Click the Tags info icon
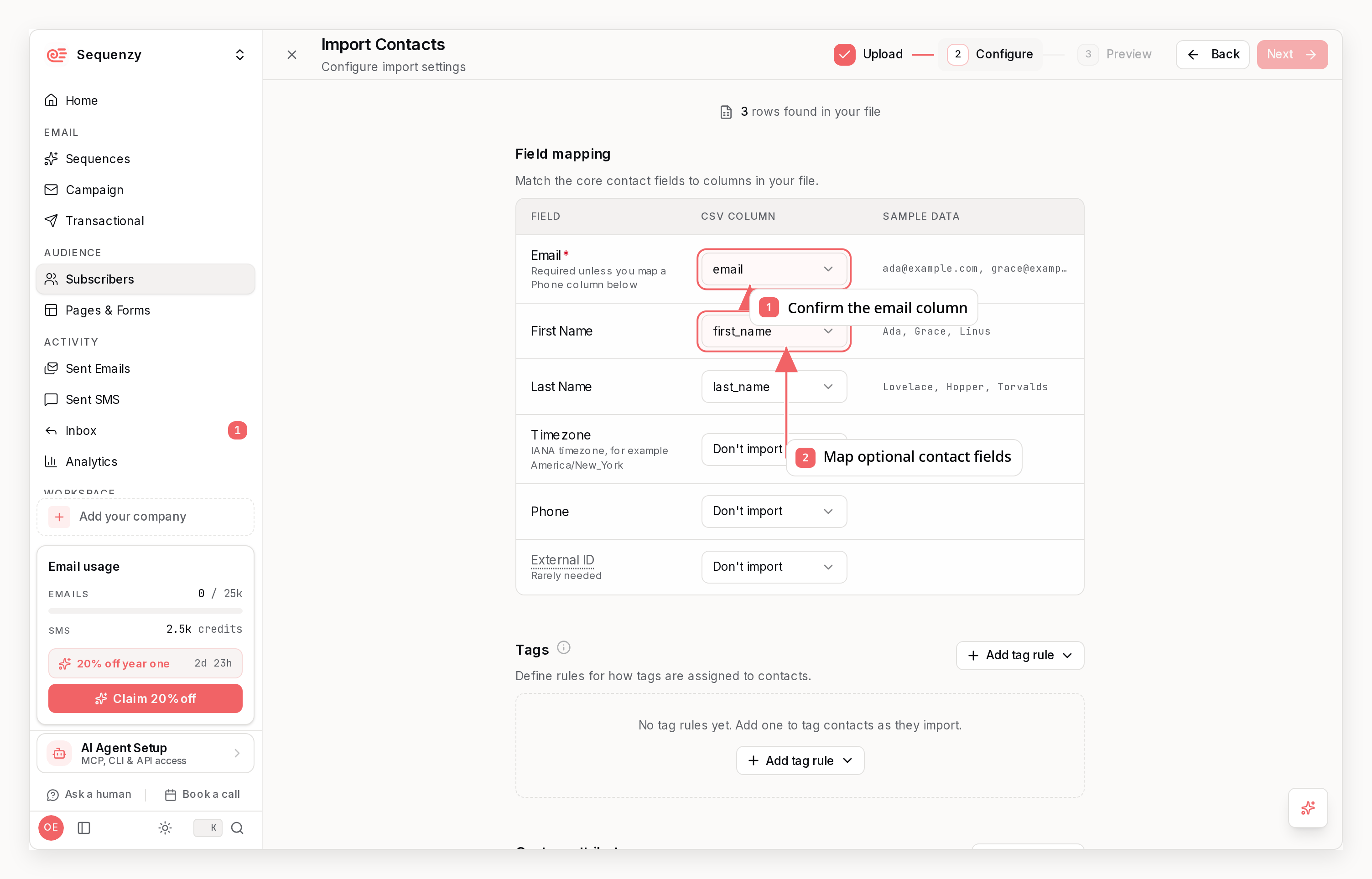This screenshot has height=879, width=1372. pyautogui.click(x=563, y=647)
